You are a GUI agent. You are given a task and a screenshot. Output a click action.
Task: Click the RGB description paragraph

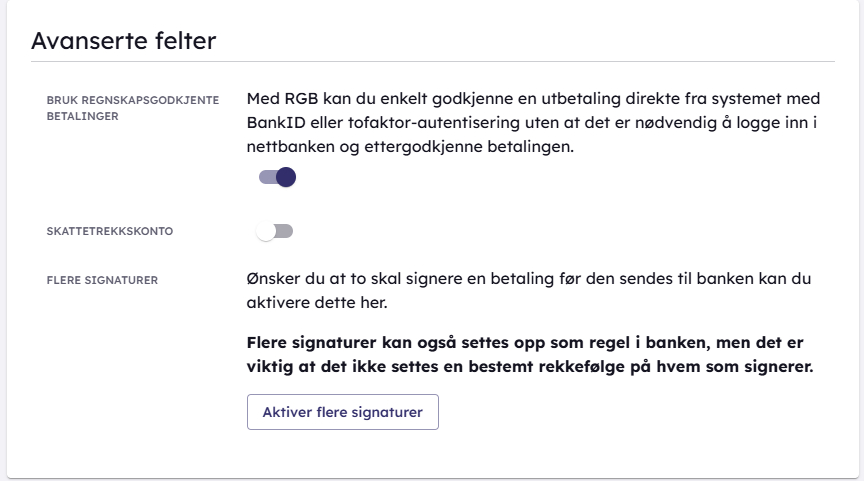533,123
